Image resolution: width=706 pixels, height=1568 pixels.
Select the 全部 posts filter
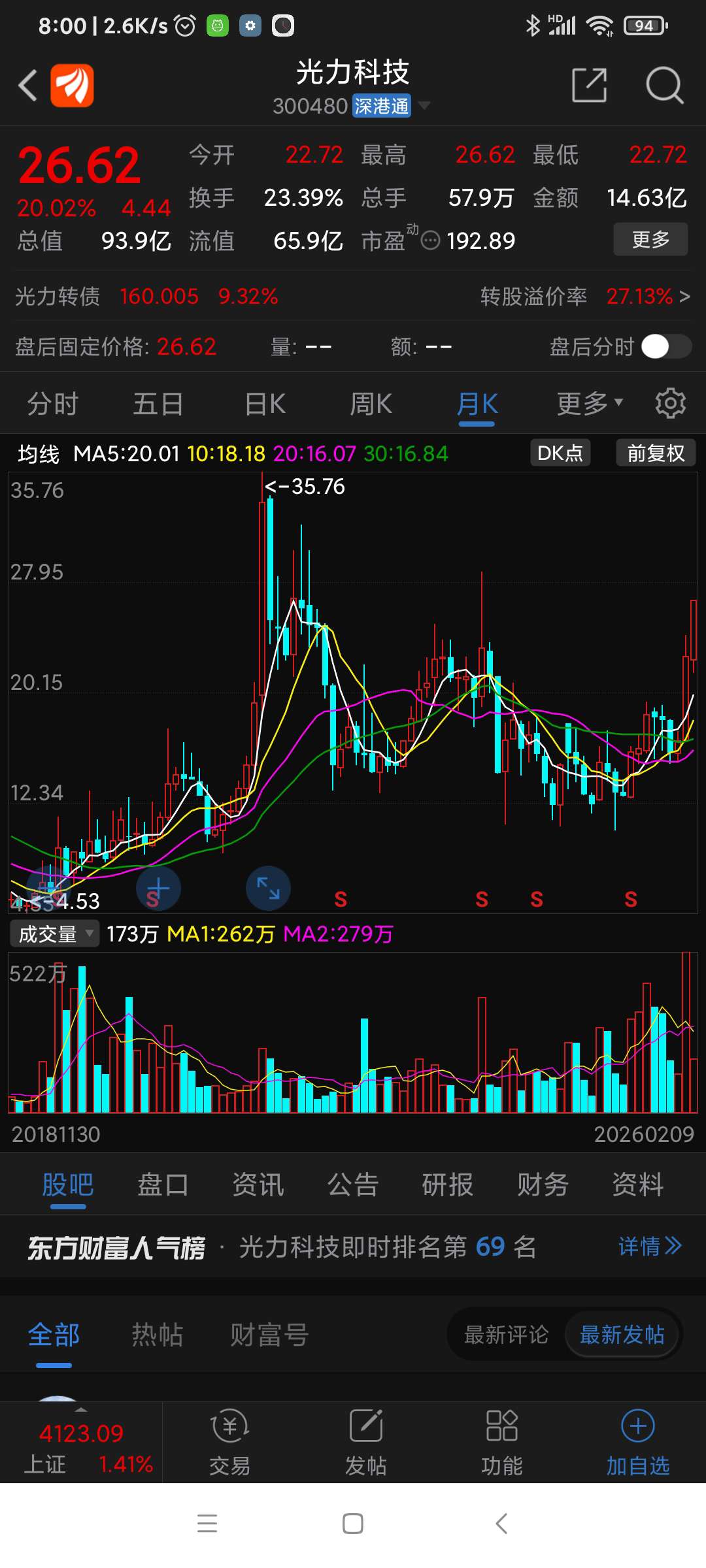[54, 1334]
